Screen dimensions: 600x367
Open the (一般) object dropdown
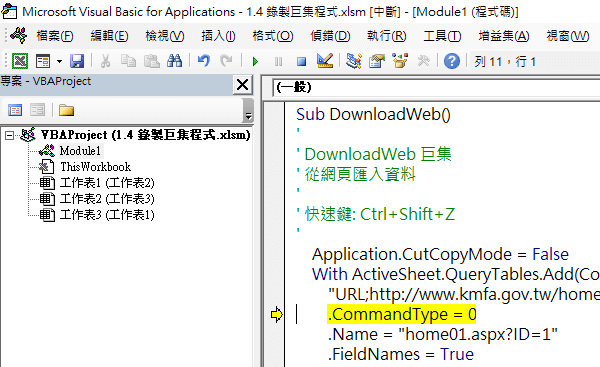pos(436,88)
